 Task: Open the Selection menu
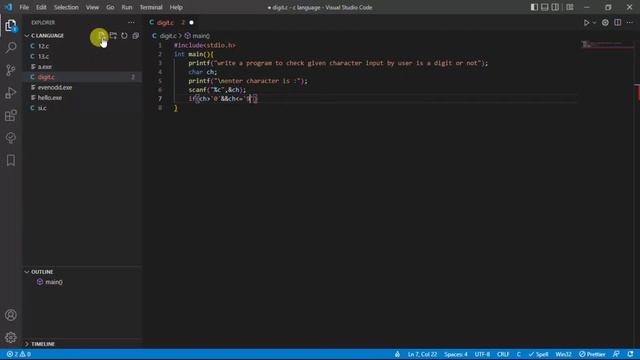click(x=66, y=7)
